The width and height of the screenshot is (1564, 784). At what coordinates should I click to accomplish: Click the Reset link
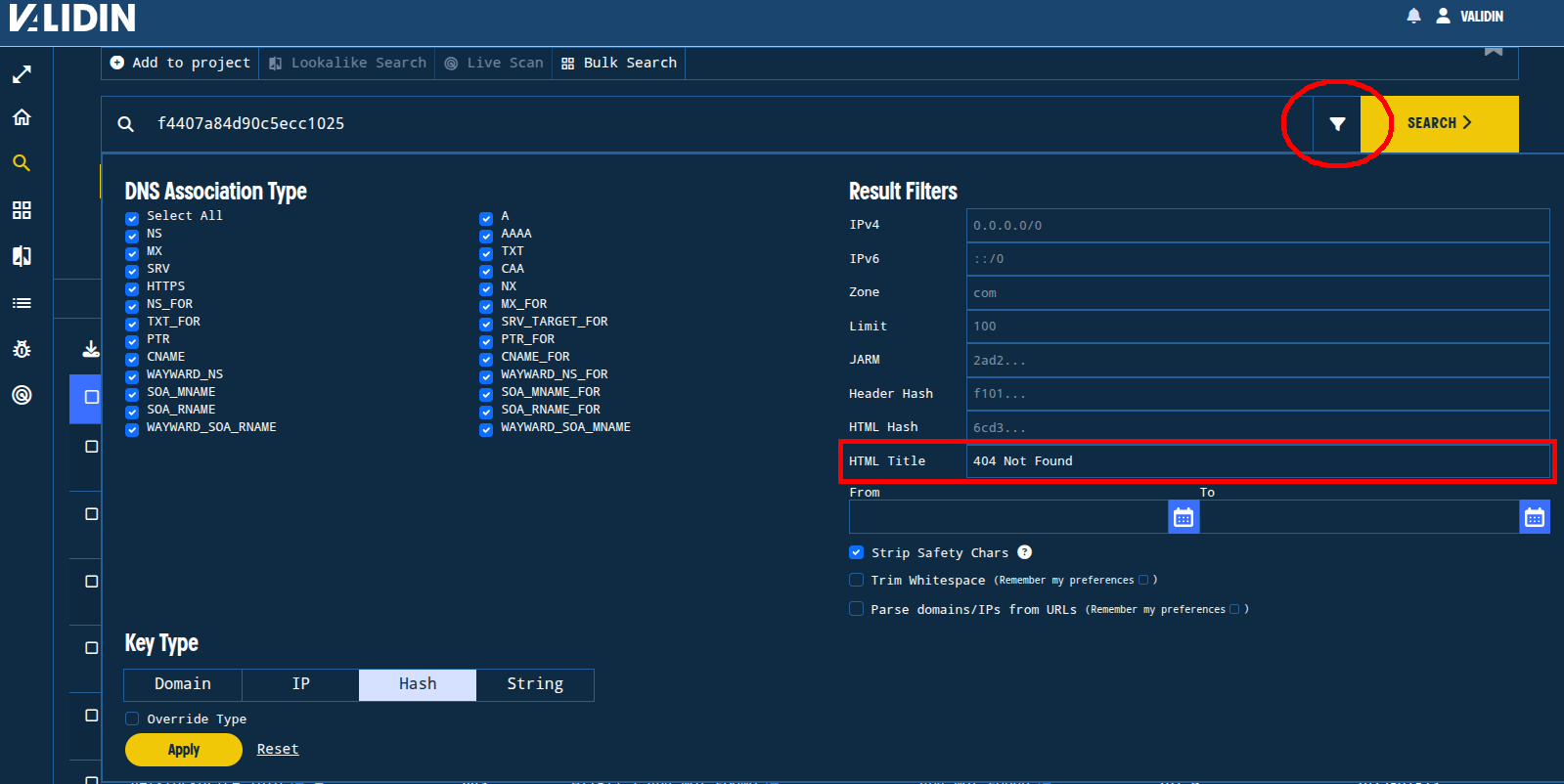coord(278,749)
